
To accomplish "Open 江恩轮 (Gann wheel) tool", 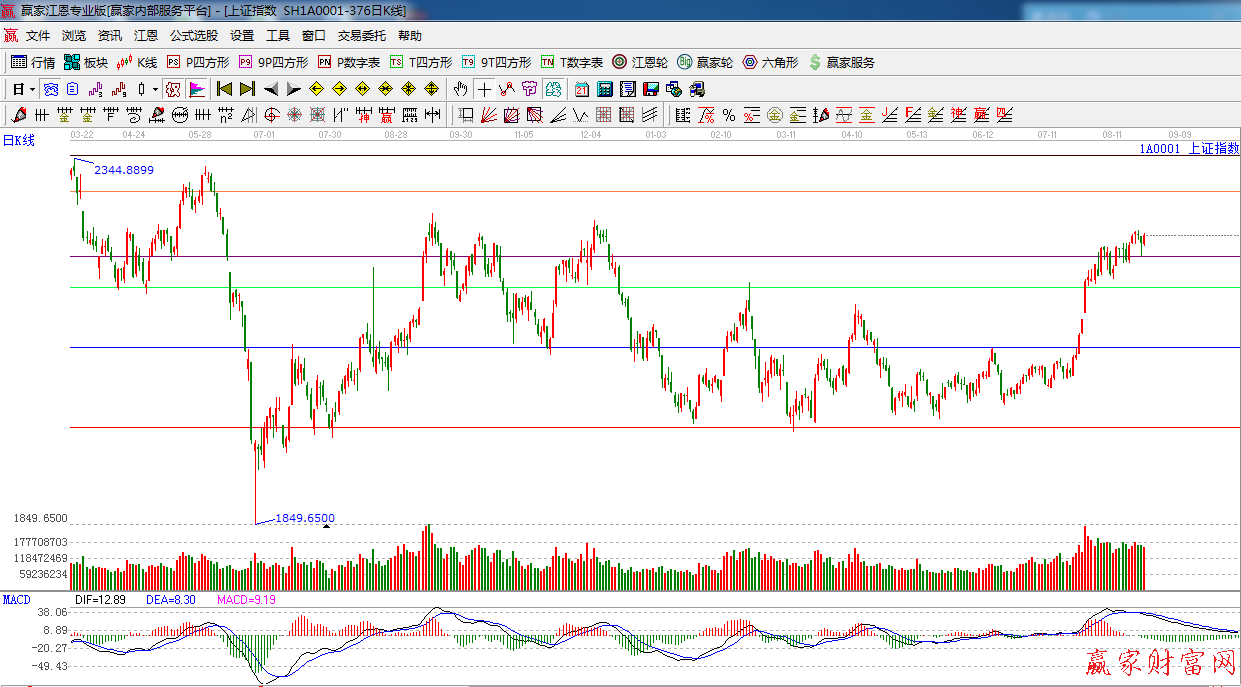I will (x=640, y=62).
